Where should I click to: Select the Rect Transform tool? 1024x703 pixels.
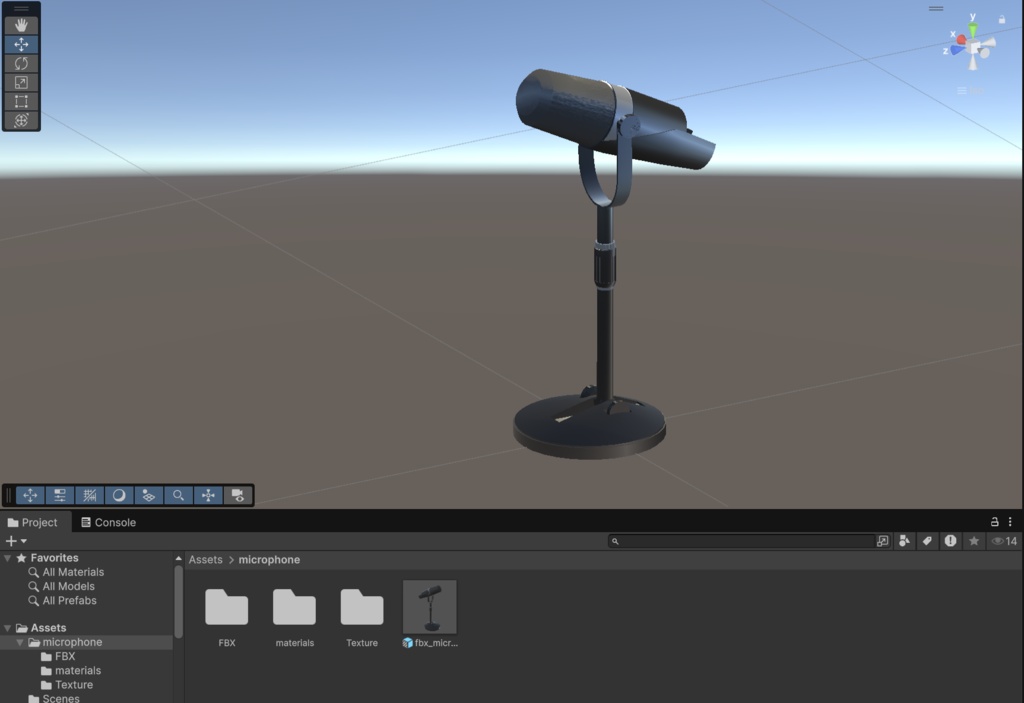click(x=21, y=101)
